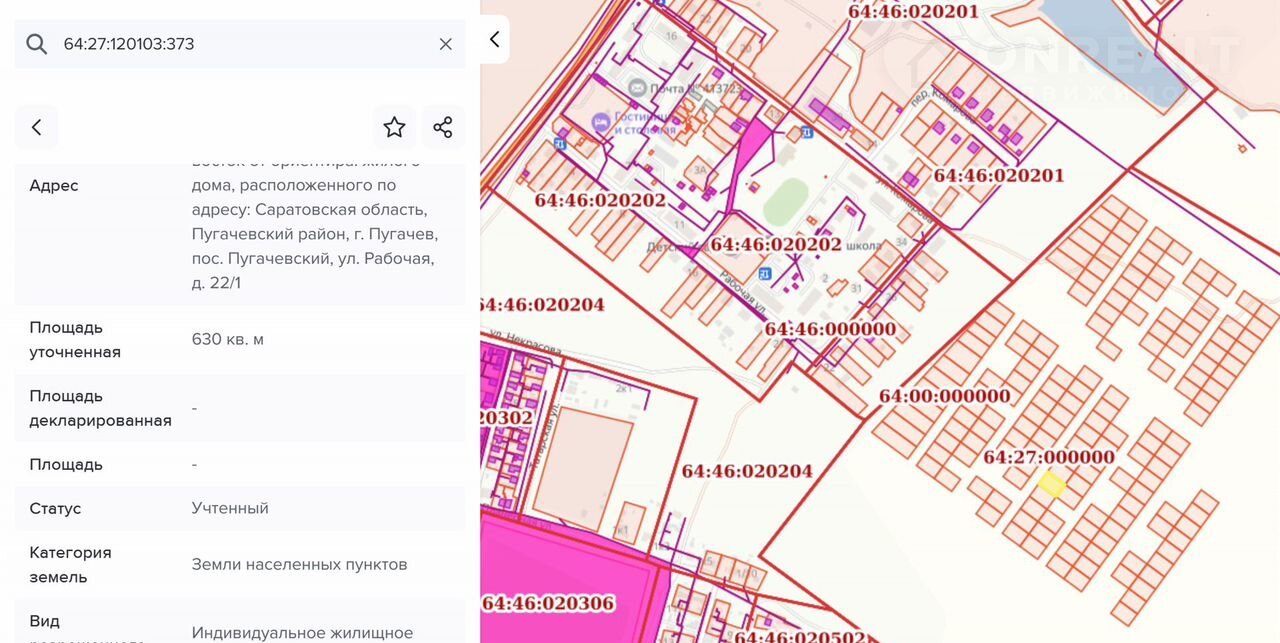Click the bus stop icon on Рабочая ул
Screen dimensions: 1280x643
765,273
